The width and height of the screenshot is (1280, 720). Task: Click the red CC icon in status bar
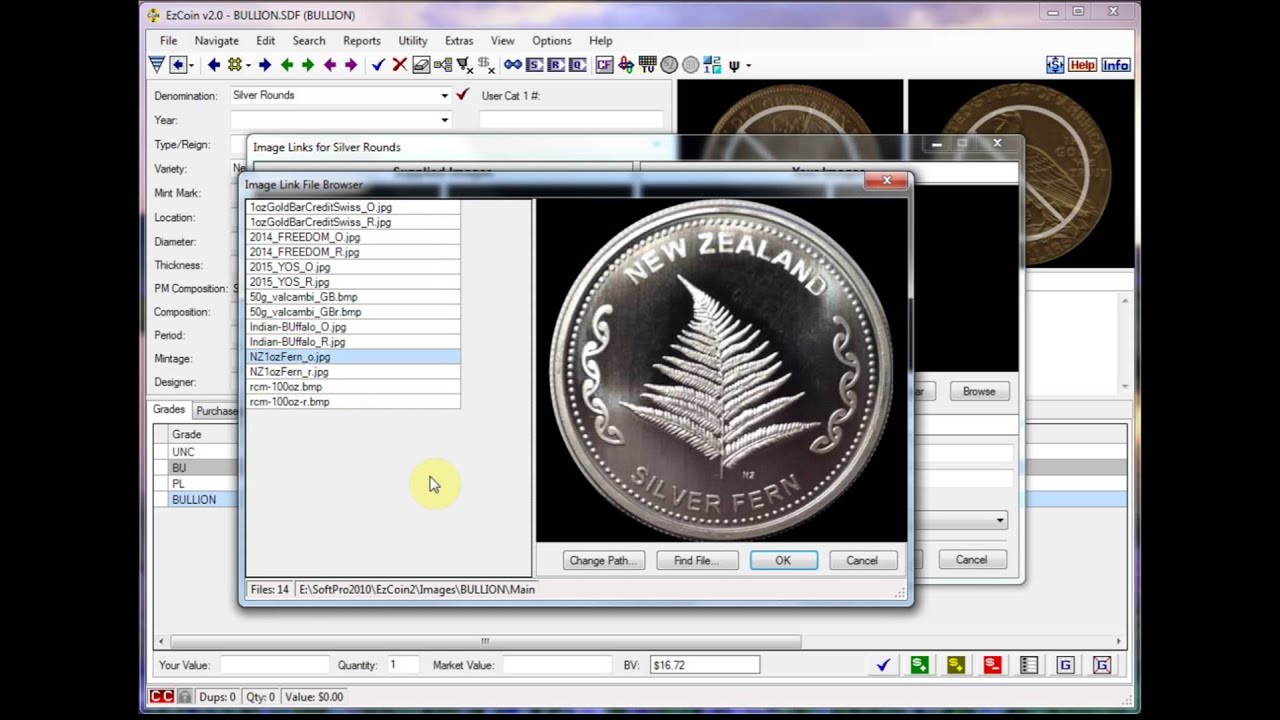(x=161, y=697)
